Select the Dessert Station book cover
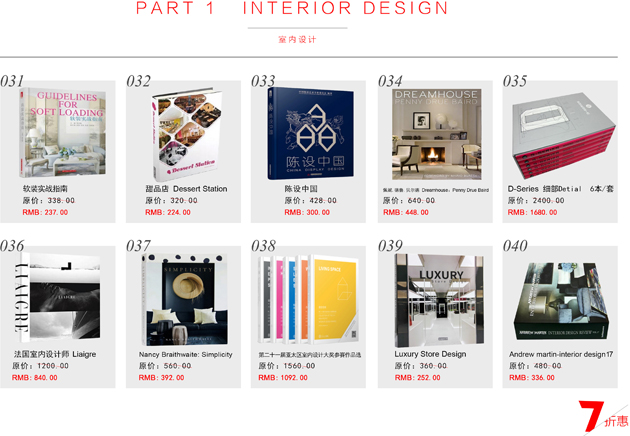 186,134
